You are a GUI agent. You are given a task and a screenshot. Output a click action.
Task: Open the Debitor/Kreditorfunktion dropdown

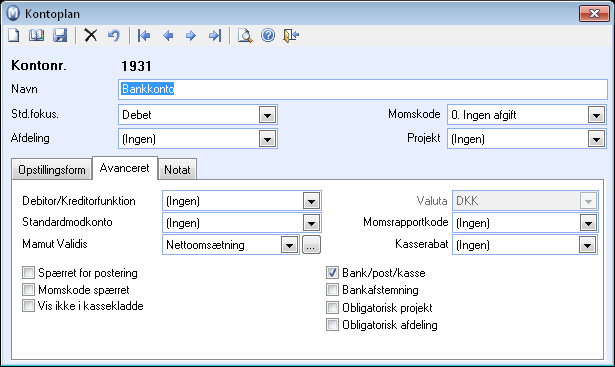coord(311,201)
